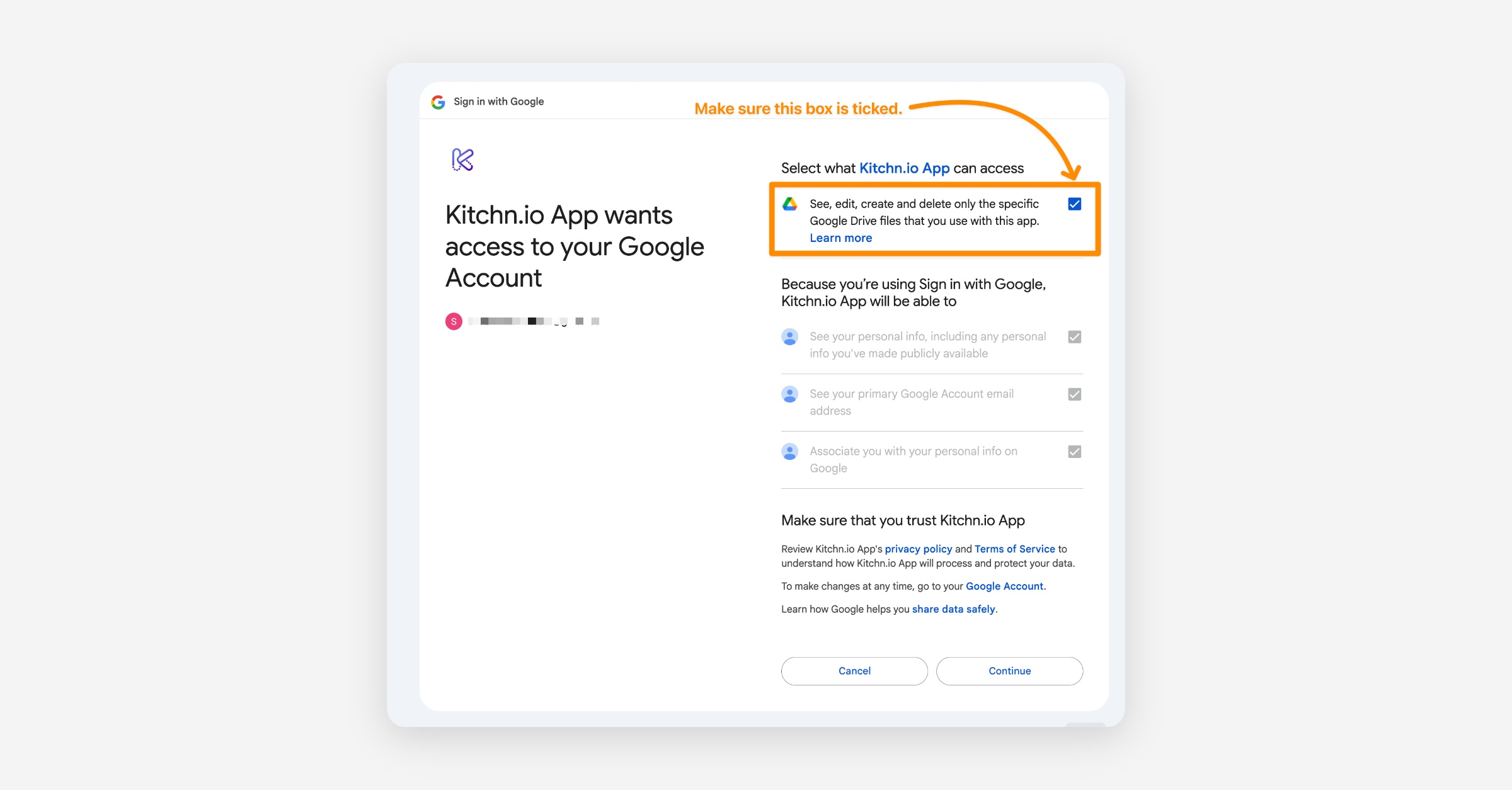Open the share data safely link
This screenshot has height=790, width=1512.
953,609
